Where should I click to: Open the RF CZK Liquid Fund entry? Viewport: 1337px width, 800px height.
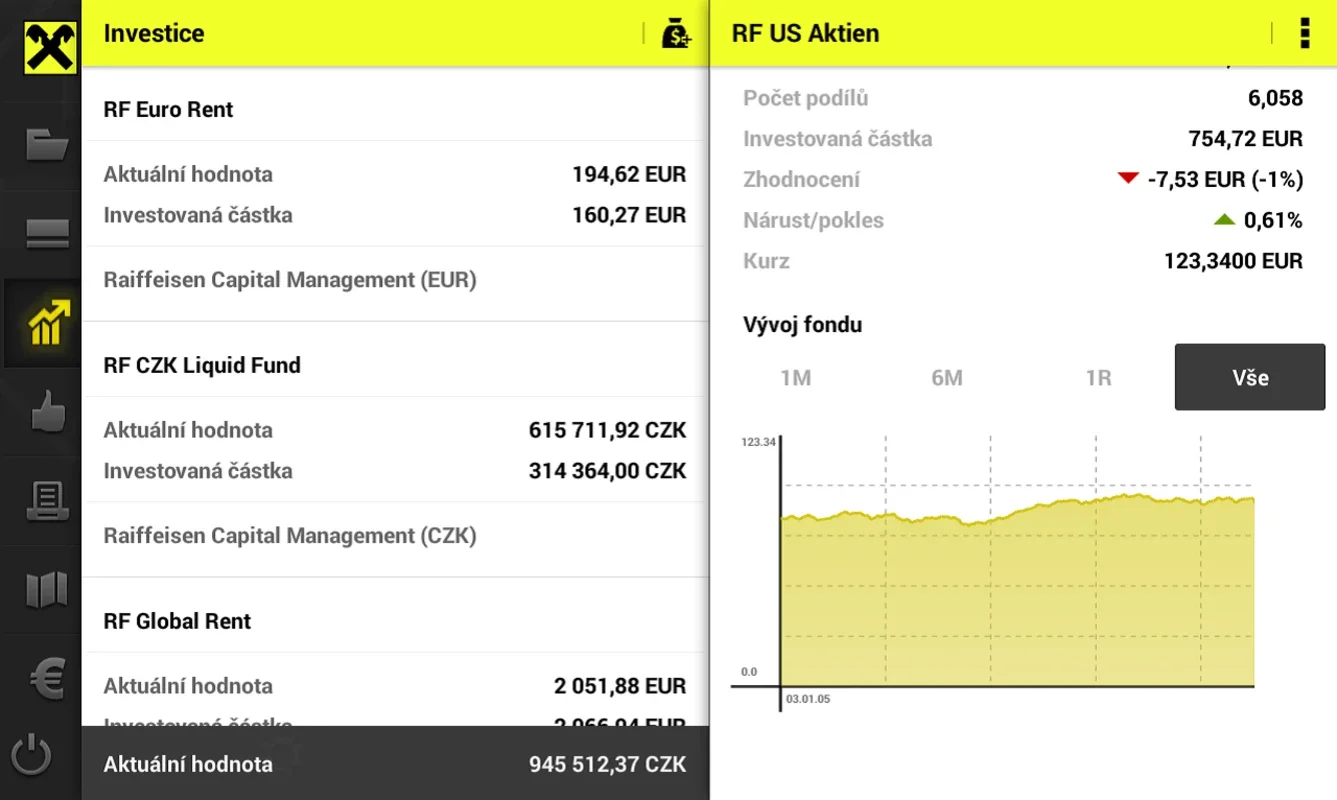click(202, 365)
